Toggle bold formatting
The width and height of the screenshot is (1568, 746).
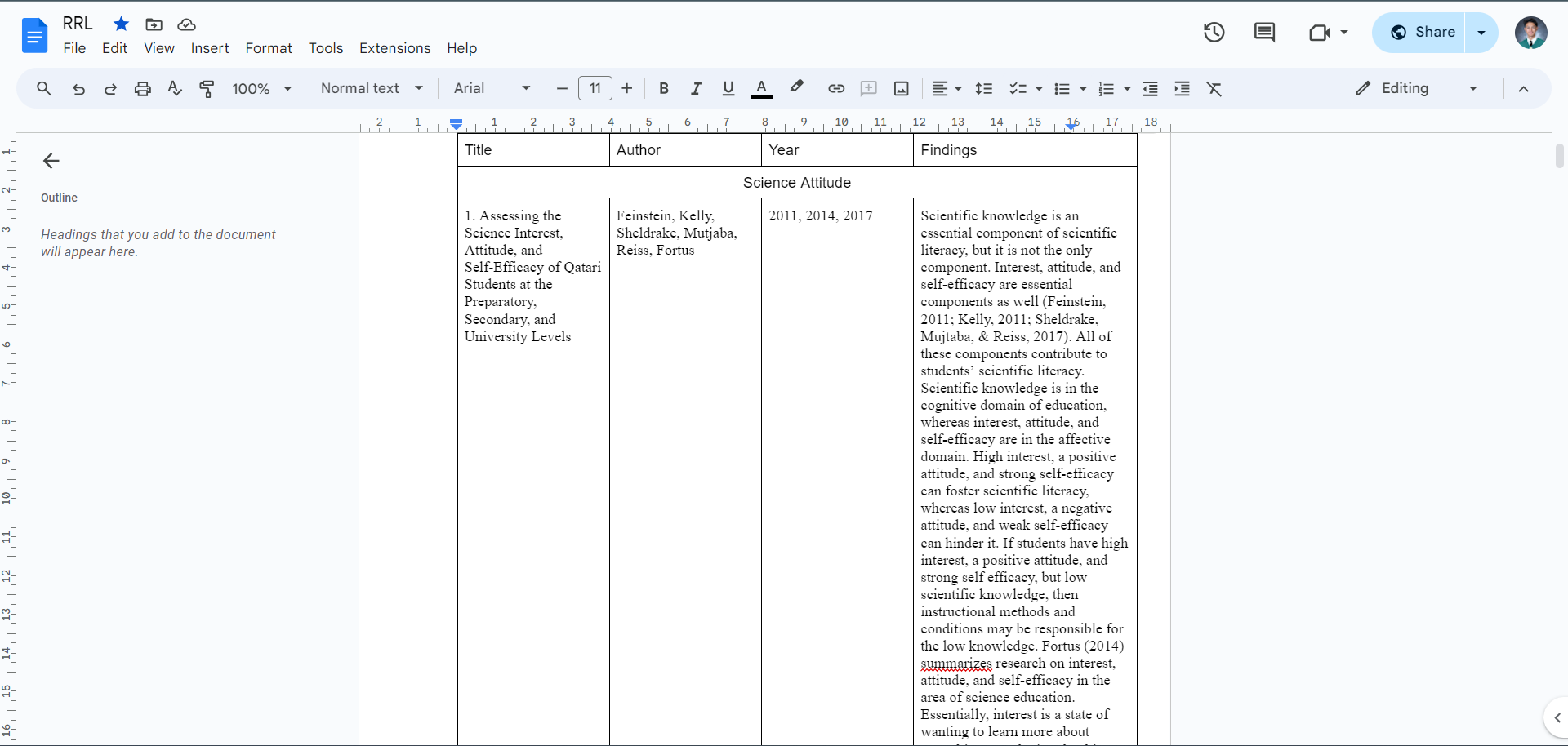pyautogui.click(x=664, y=89)
